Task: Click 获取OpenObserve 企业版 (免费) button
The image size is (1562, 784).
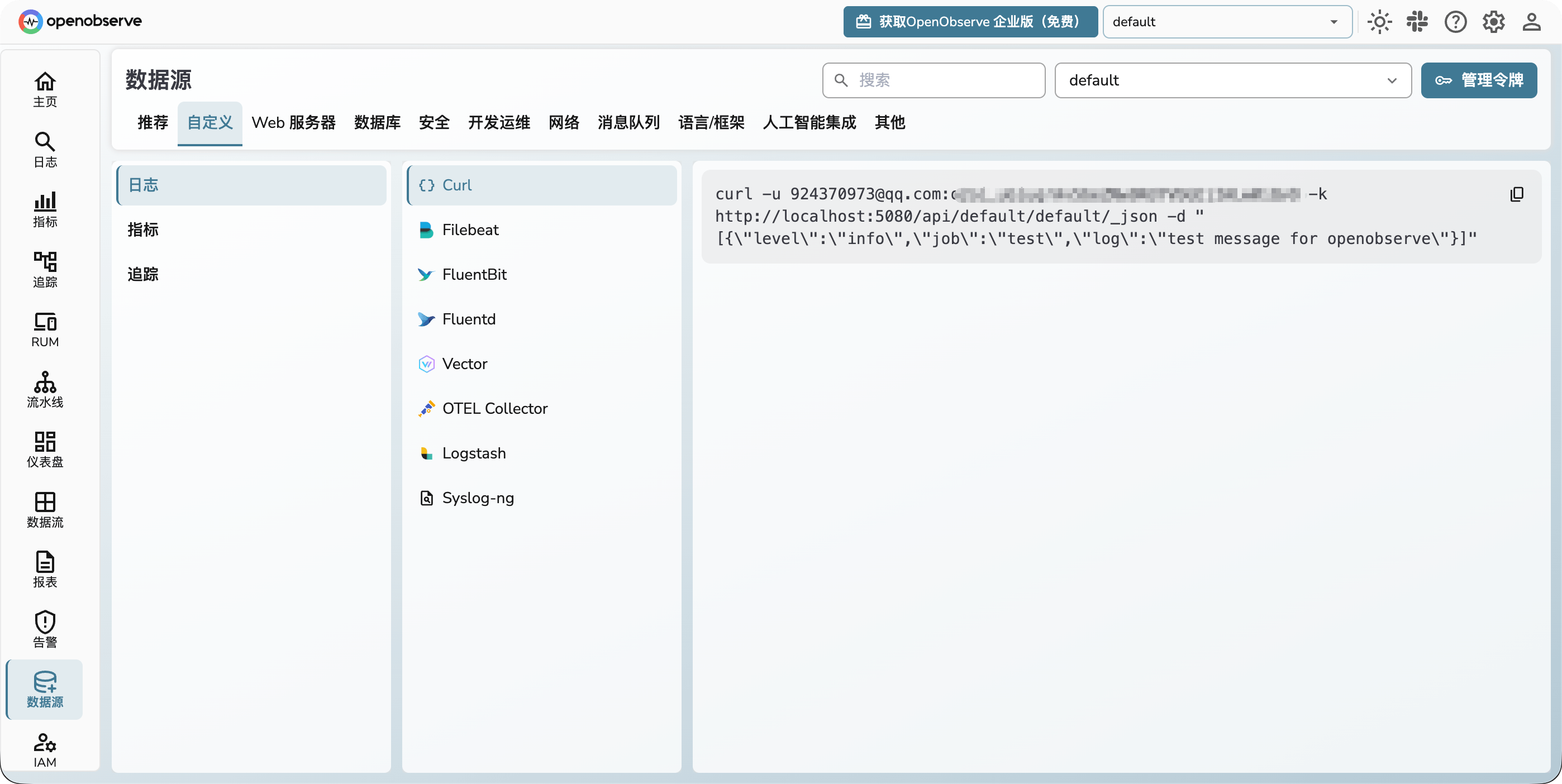Action: point(970,22)
